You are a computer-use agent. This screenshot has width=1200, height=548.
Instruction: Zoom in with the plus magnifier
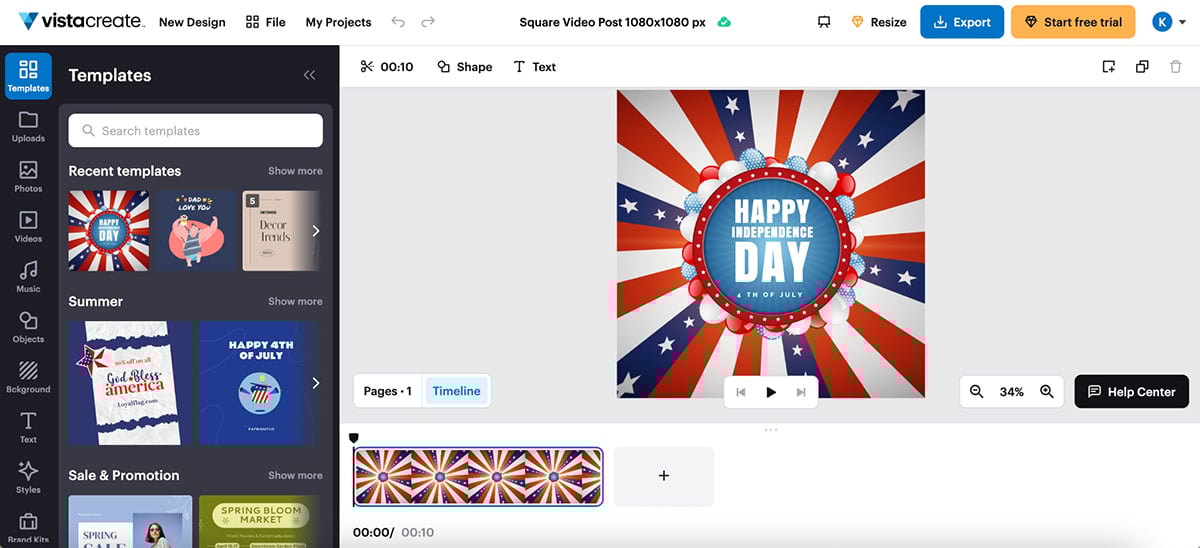tap(1047, 392)
